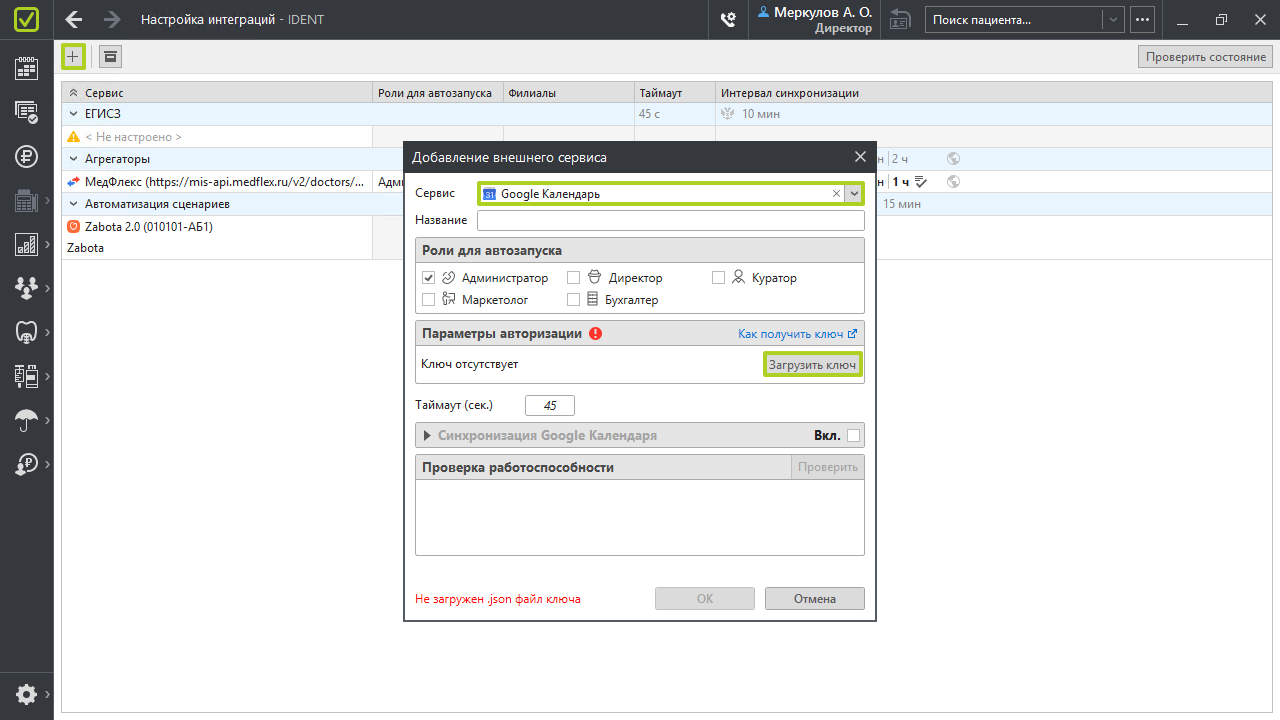Click the Отмена button
This screenshot has width=1280, height=720.
coord(815,599)
